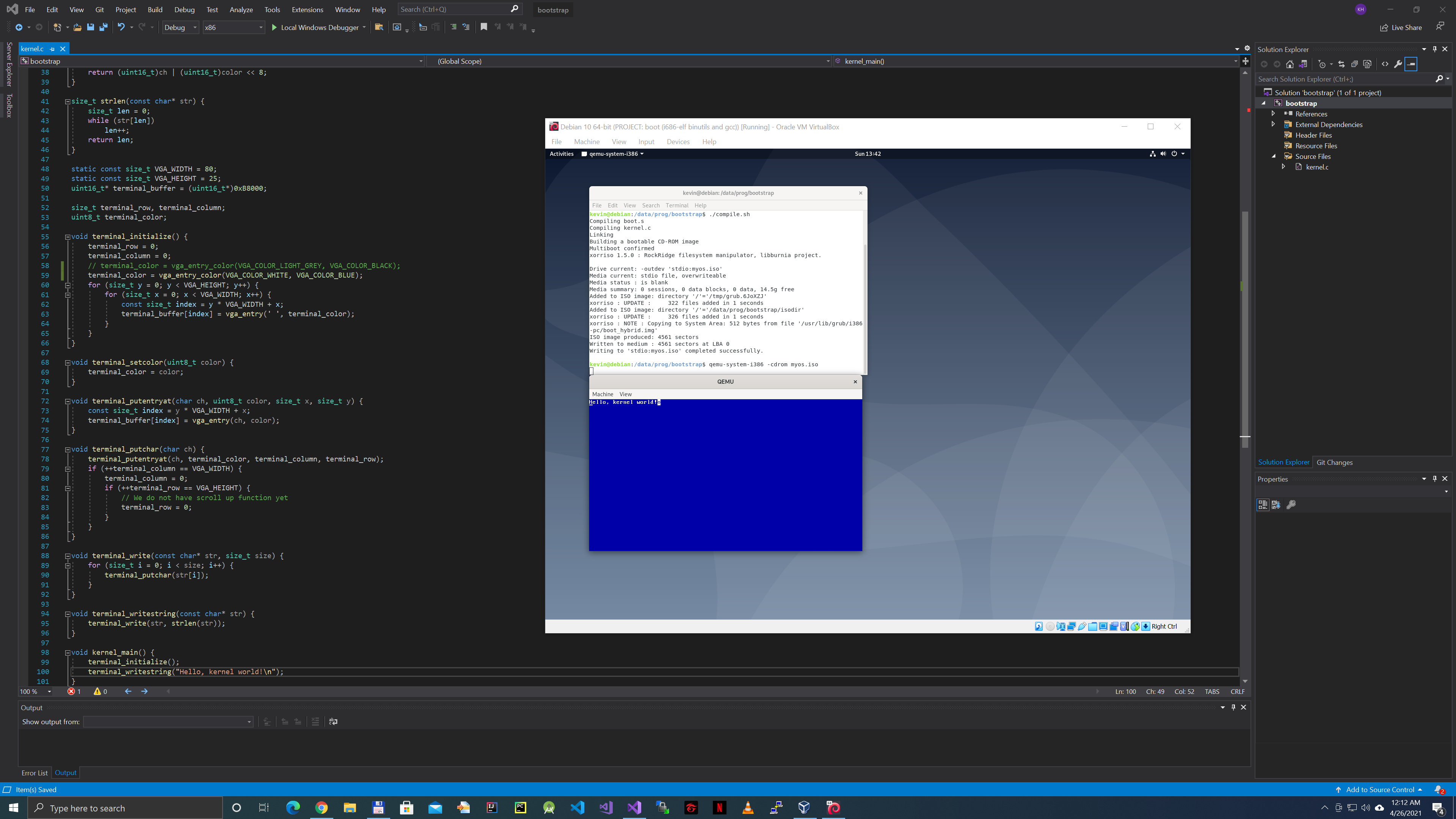Click Find in Files toolbar icon
Image resolution: width=1456 pixels, height=819 pixels.
(379, 27)
